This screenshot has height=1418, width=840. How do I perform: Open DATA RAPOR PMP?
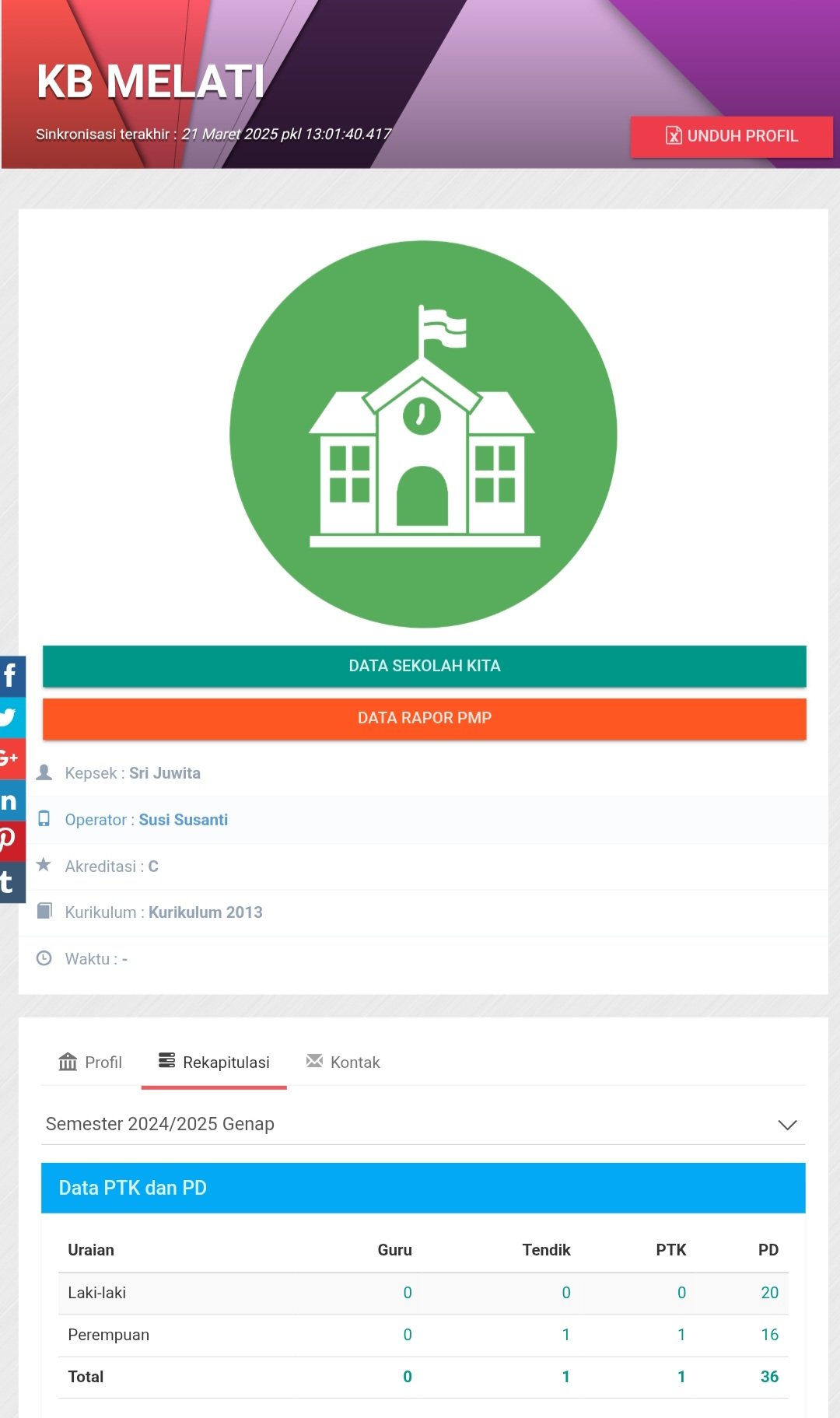point(424,718)
